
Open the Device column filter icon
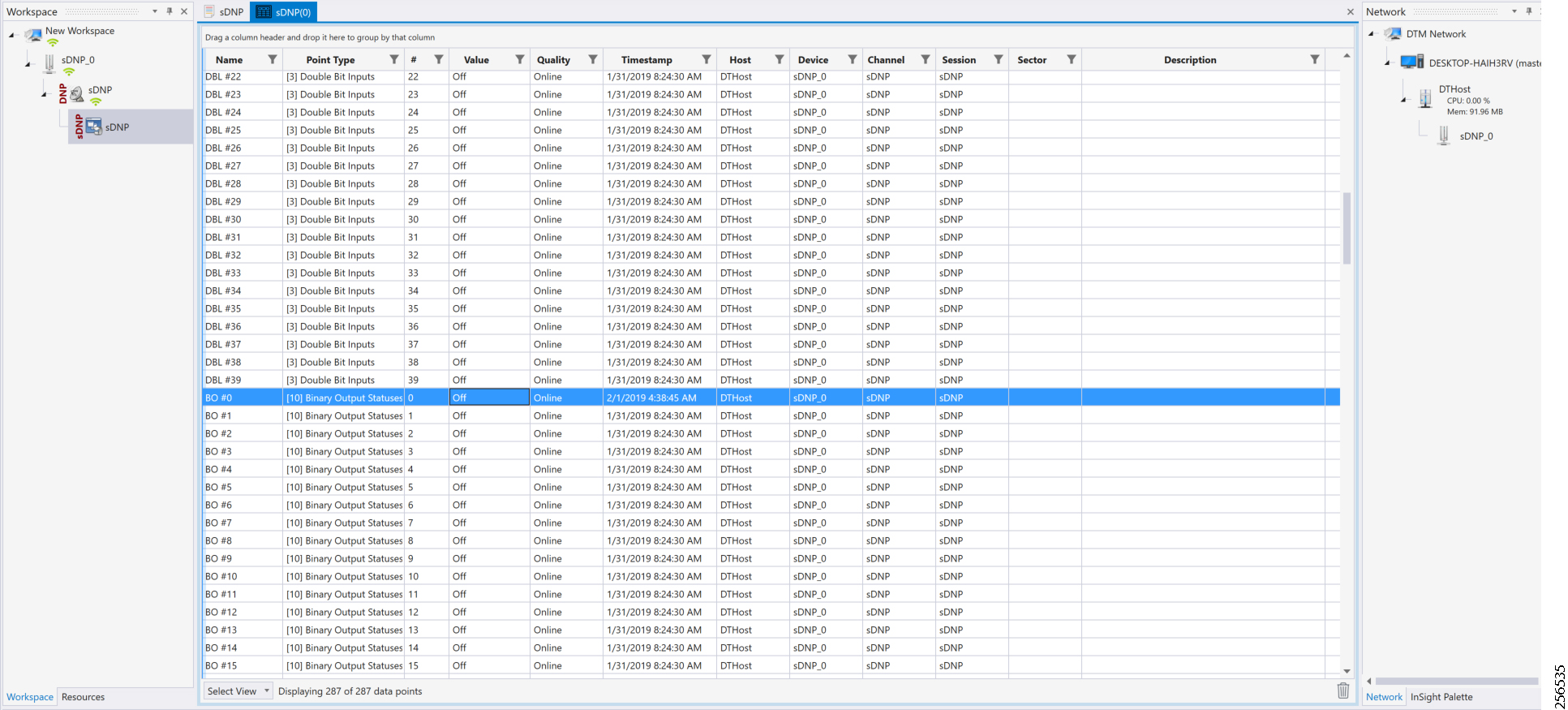coord(853,59)
